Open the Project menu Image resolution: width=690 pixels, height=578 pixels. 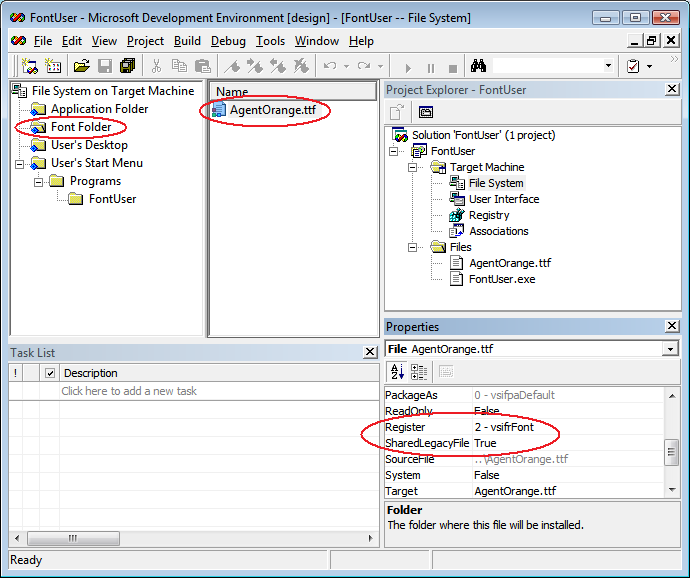(x=145, y=41)
